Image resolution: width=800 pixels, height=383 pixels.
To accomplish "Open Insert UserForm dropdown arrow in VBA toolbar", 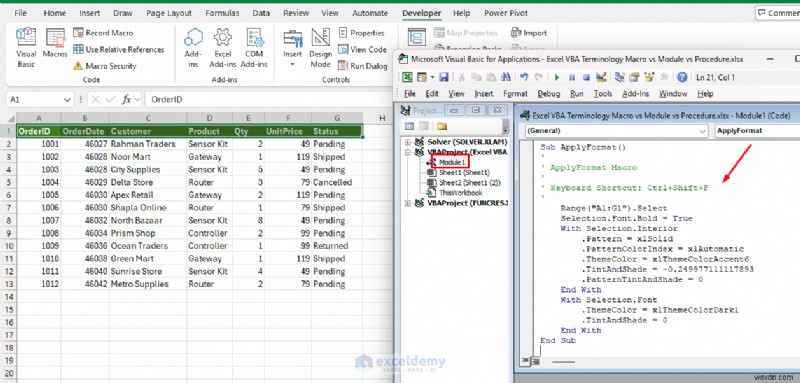I will (432, 78).
